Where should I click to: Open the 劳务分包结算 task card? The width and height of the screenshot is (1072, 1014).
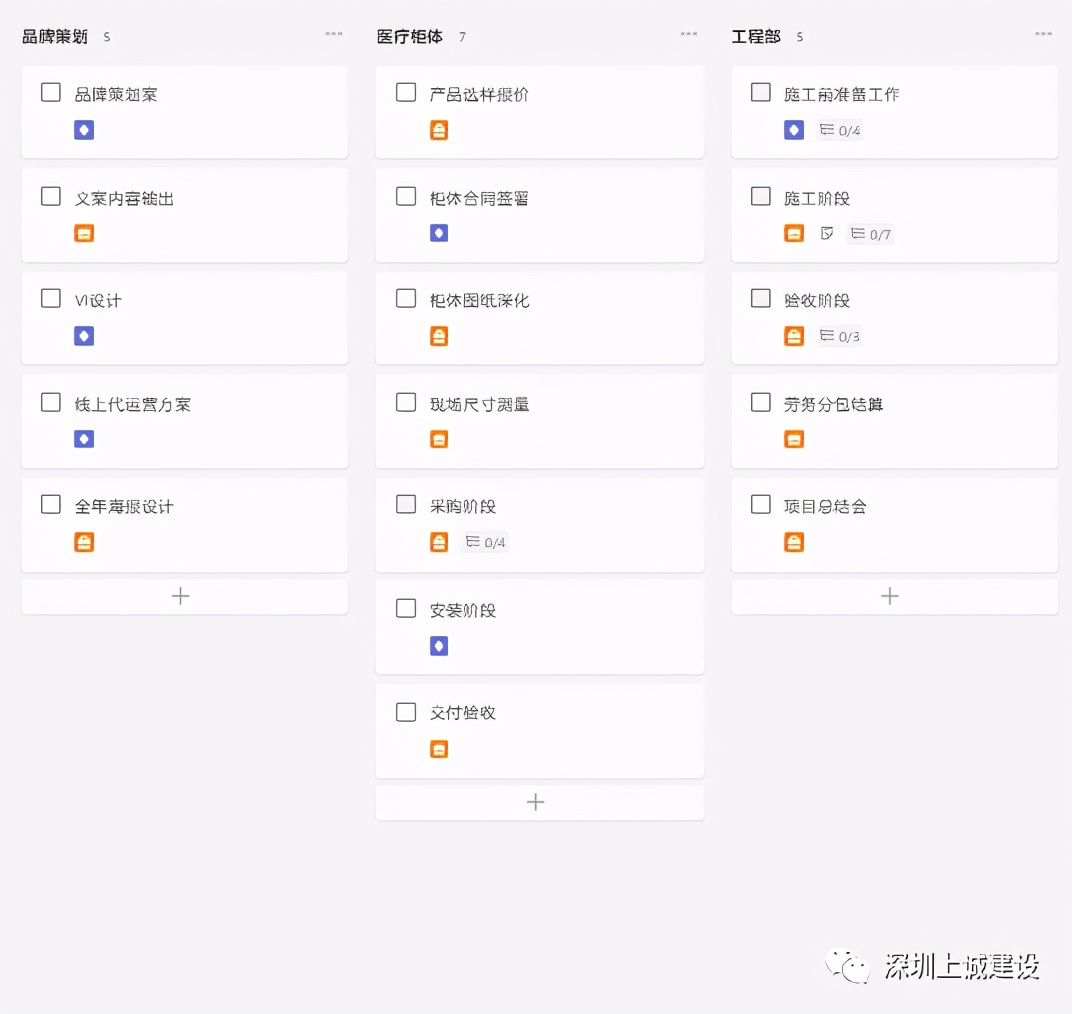(x=894, y=420)
